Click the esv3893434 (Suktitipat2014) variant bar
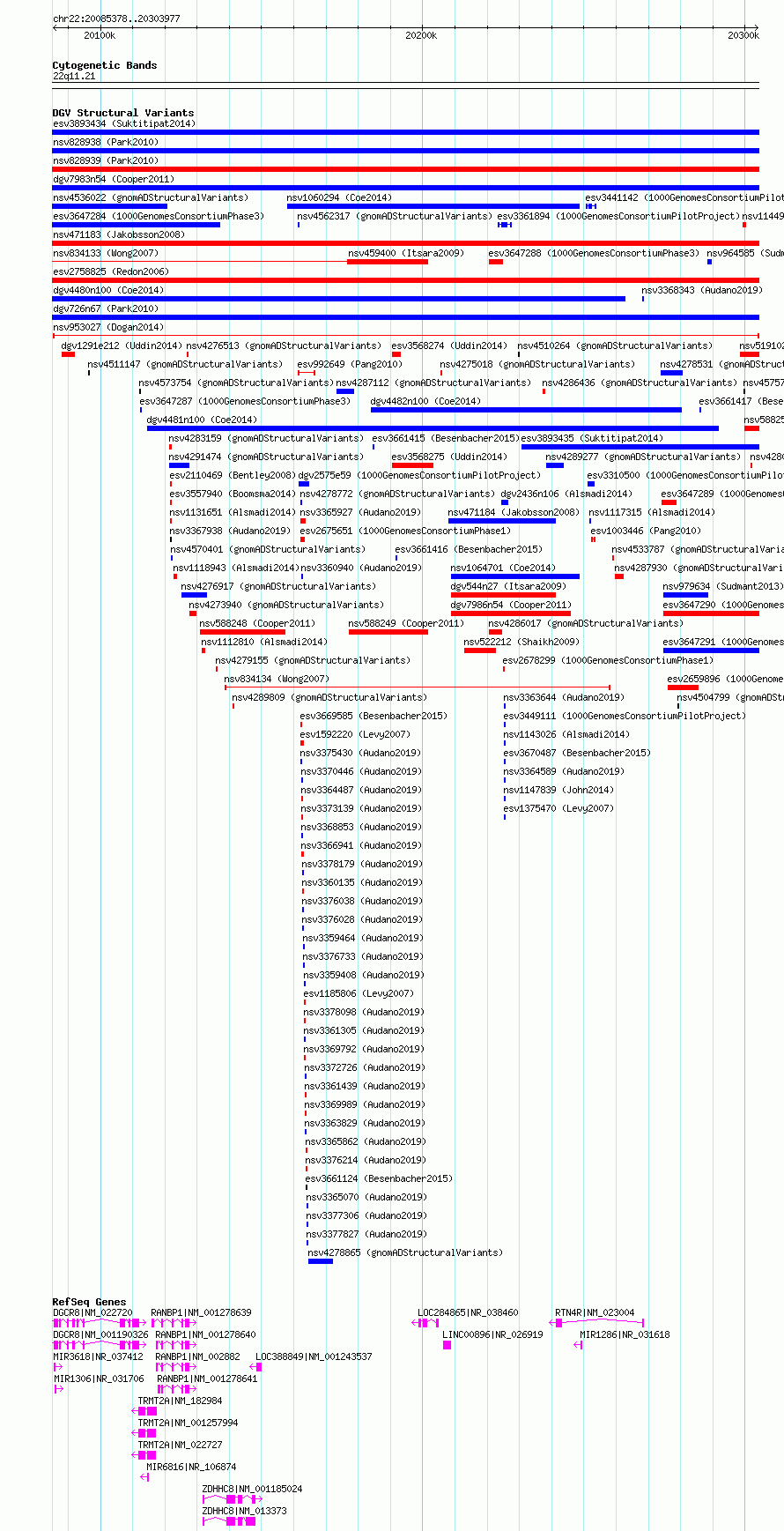The height and width of the screenshot is (1531, 784). (x=405, y=132)
